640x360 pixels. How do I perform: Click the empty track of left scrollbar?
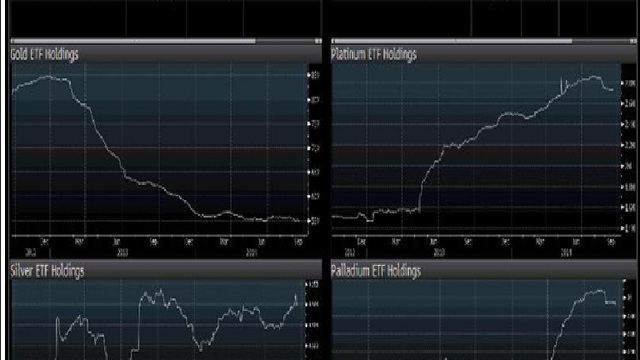285,41
